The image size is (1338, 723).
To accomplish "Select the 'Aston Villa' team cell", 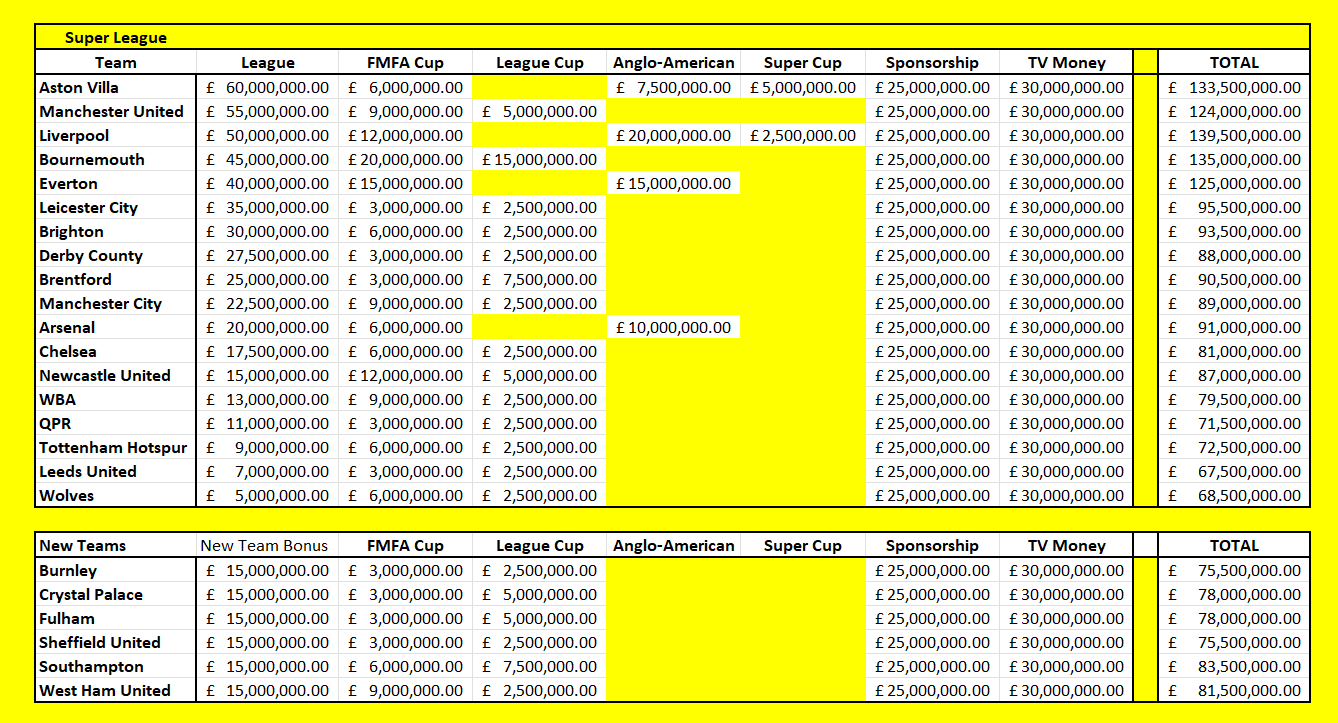I will (x=116, y=87).
